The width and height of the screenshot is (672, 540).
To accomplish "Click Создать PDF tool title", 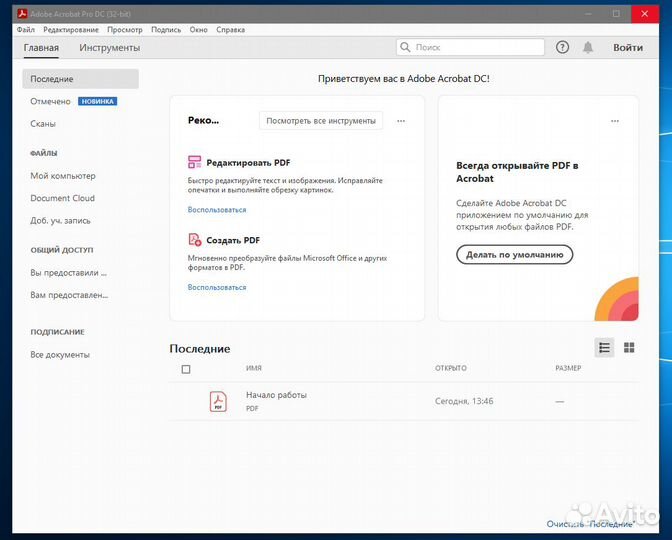I will pyautogui.click(x=233, y=240).
